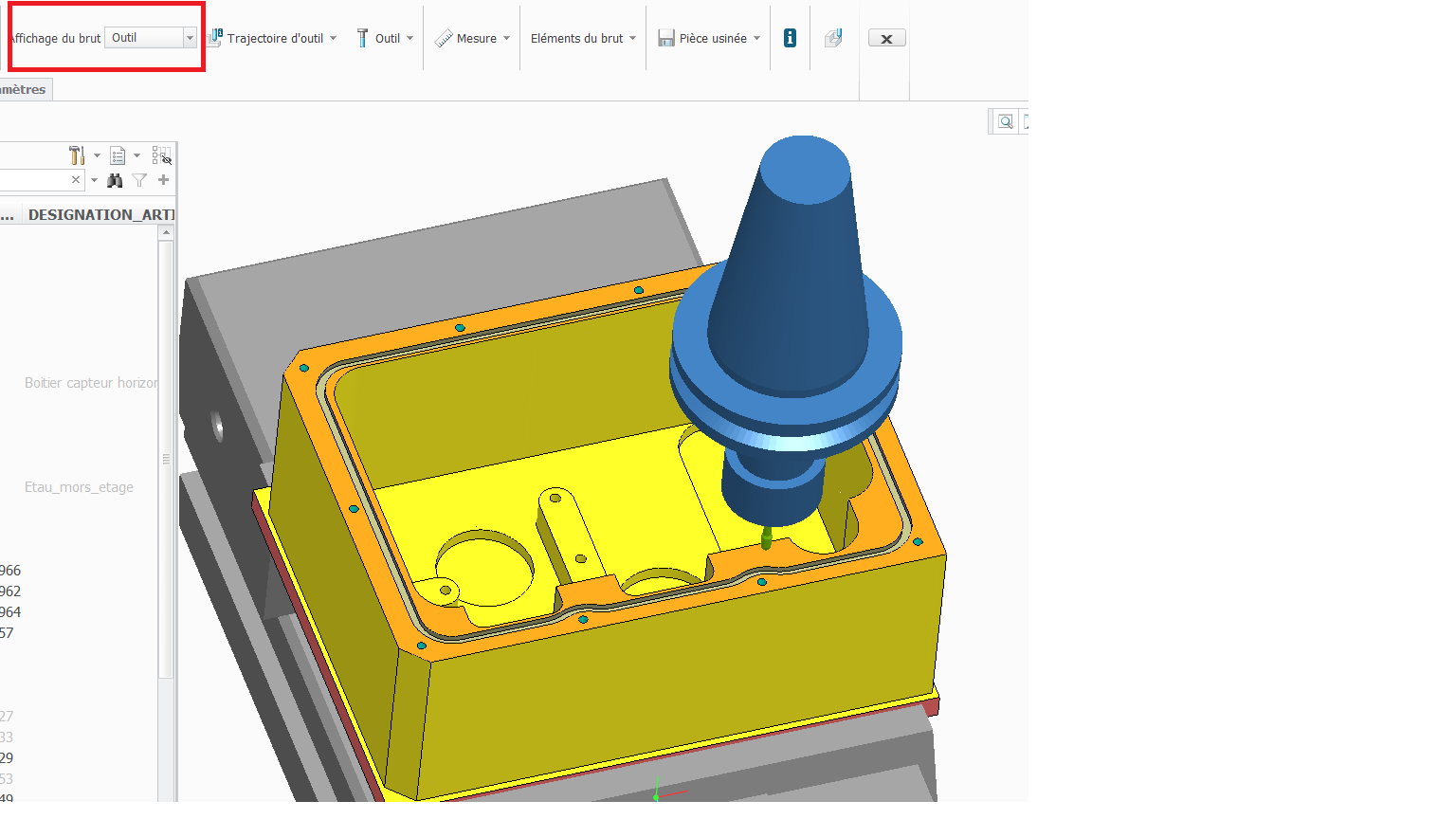
Task: Expand the Trajectoire d'outil dropdown arrow
Action: pos(333,39)
